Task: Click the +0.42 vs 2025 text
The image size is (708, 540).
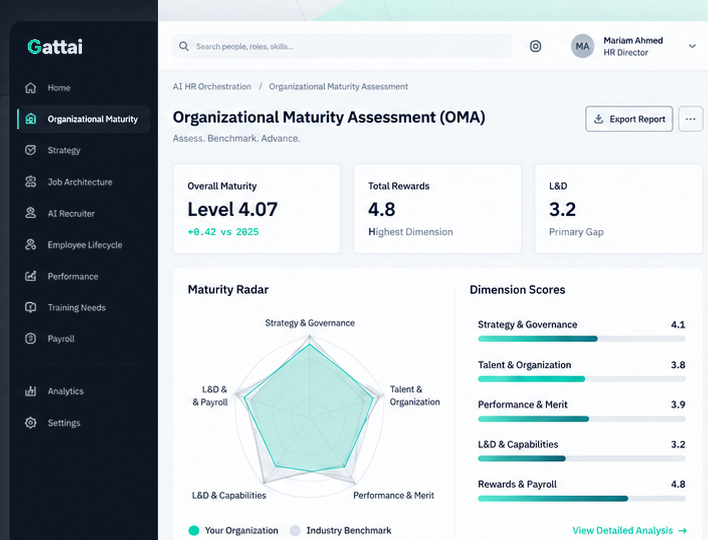Action: click(x=223, y=232)
